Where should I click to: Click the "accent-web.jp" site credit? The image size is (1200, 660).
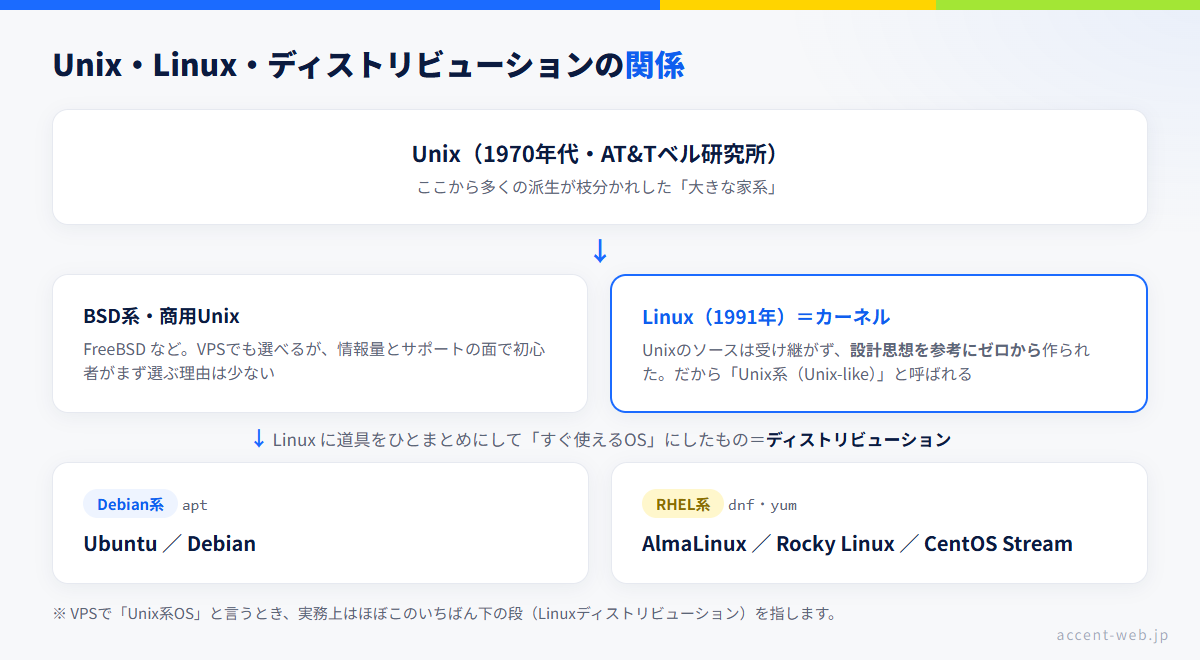click(x=1112, y=635)
